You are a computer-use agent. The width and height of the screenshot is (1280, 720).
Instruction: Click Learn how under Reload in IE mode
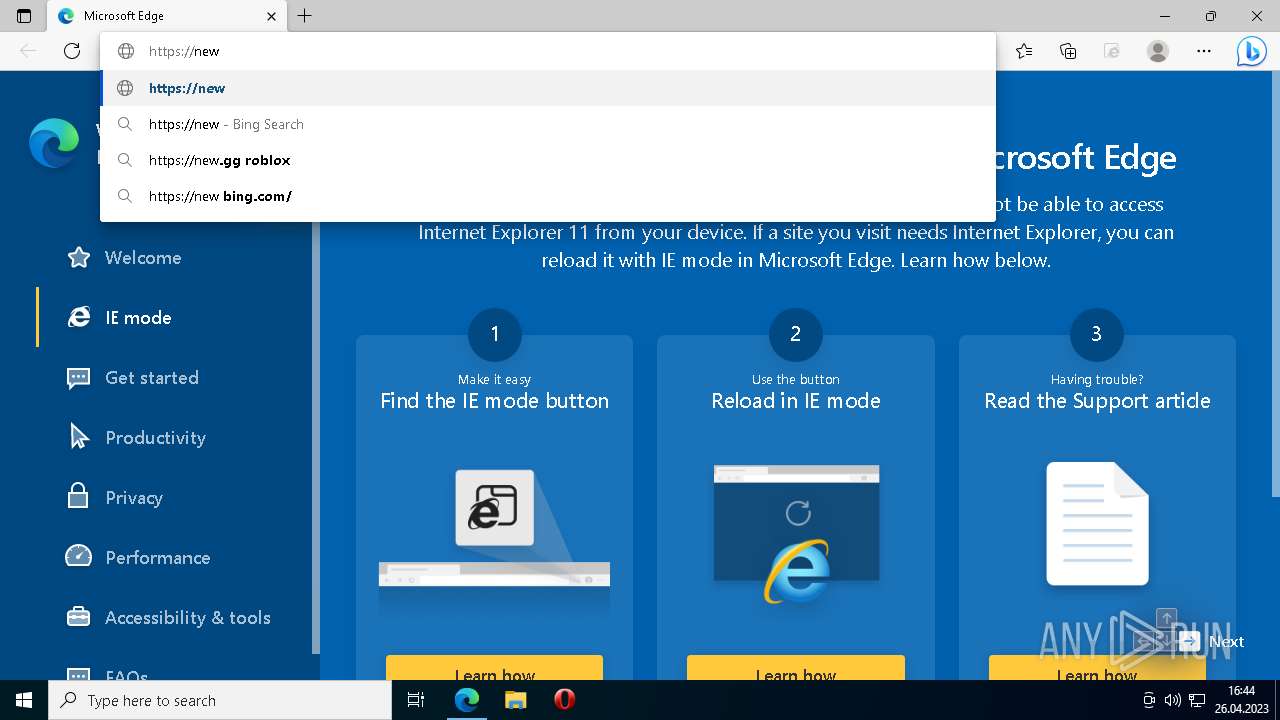pyautogui.click(x=796, y=668)
